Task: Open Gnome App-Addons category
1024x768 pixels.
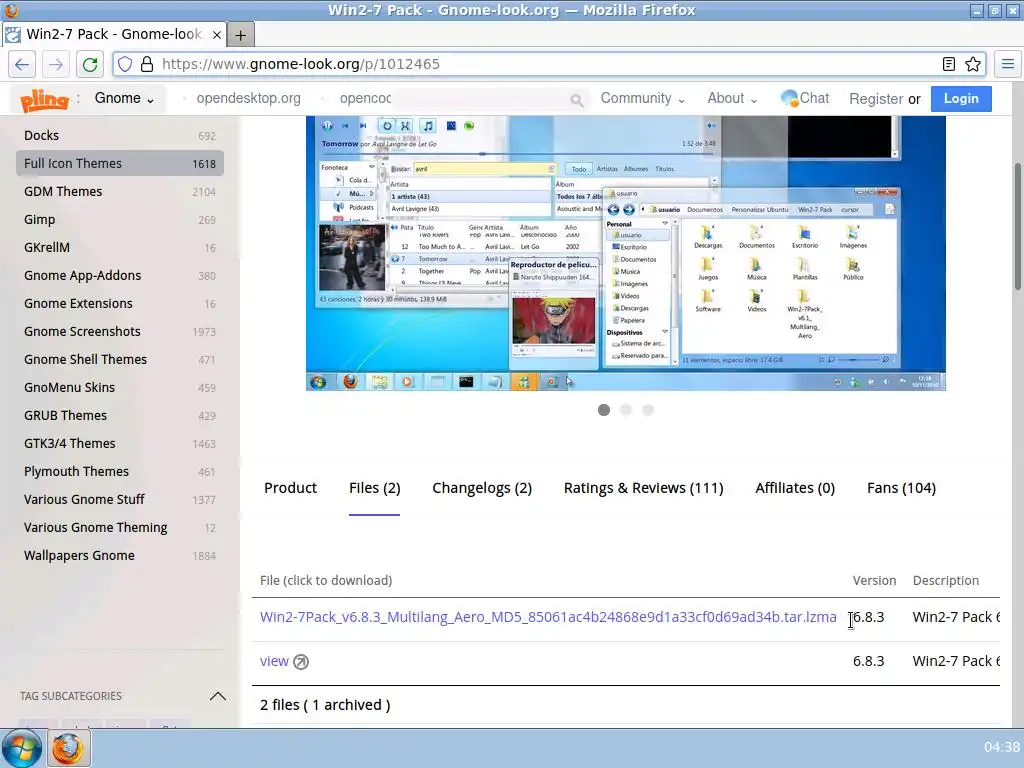Action: (x=120, y=276)
